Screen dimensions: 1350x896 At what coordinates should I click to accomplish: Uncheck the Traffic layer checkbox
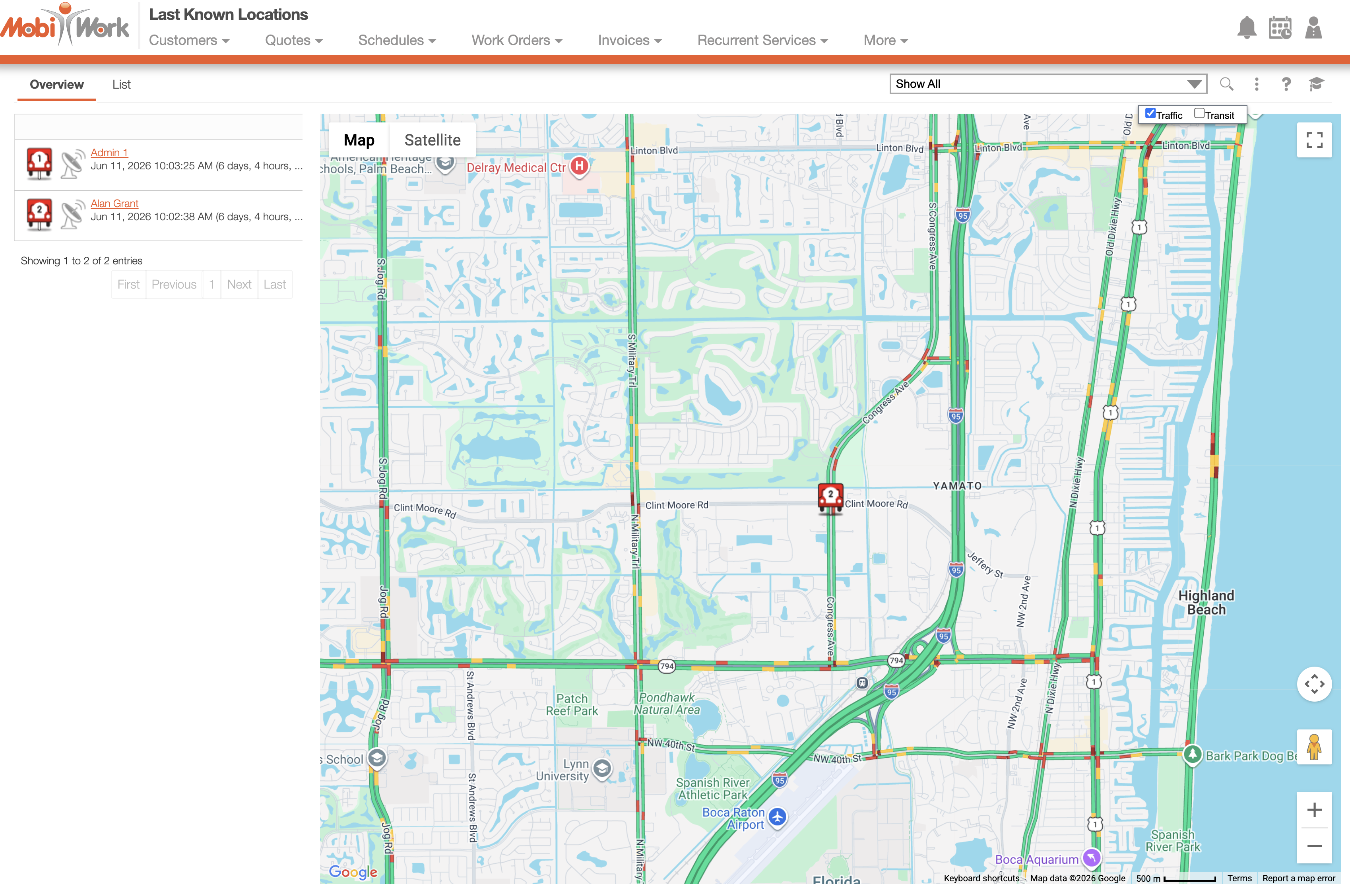tap(1150, 113)
